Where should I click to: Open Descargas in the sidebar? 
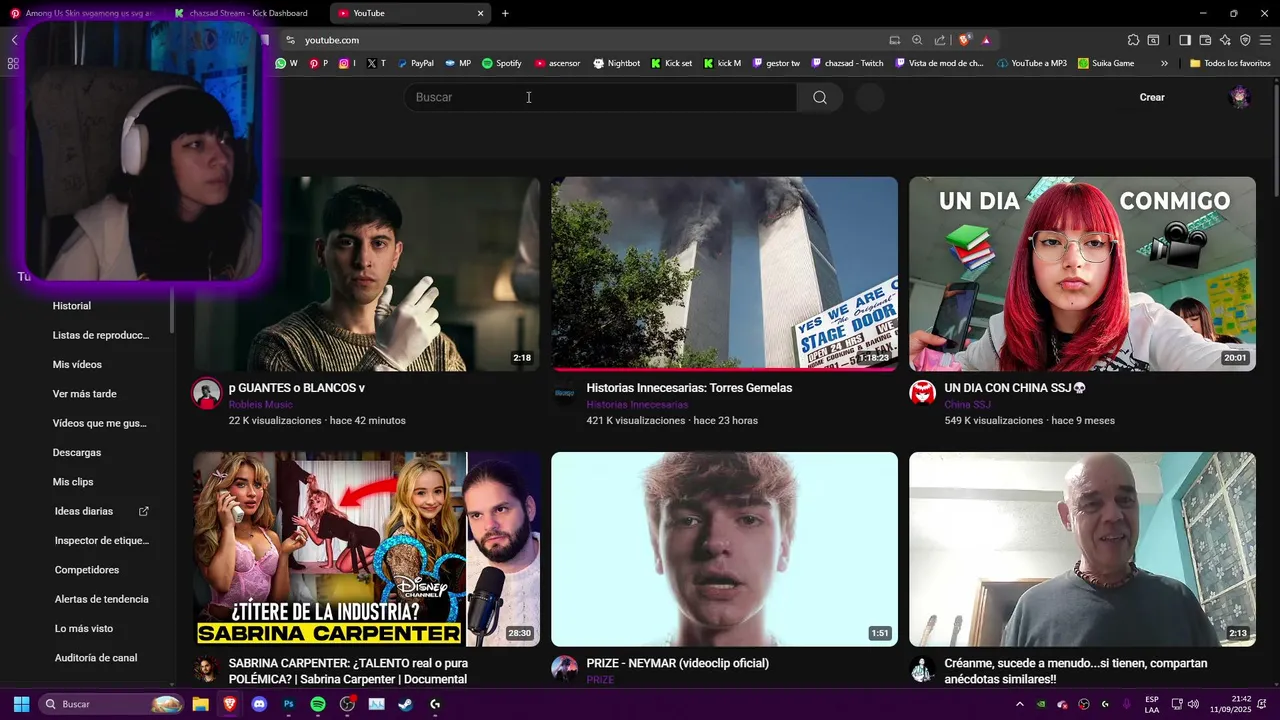point(77,453)
